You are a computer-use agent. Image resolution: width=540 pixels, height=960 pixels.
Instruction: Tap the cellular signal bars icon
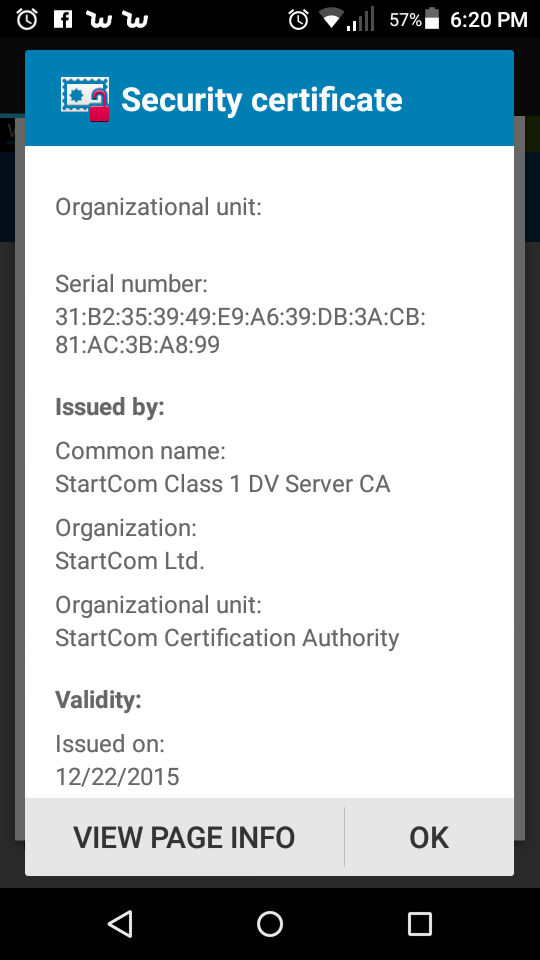coord(361,20)
